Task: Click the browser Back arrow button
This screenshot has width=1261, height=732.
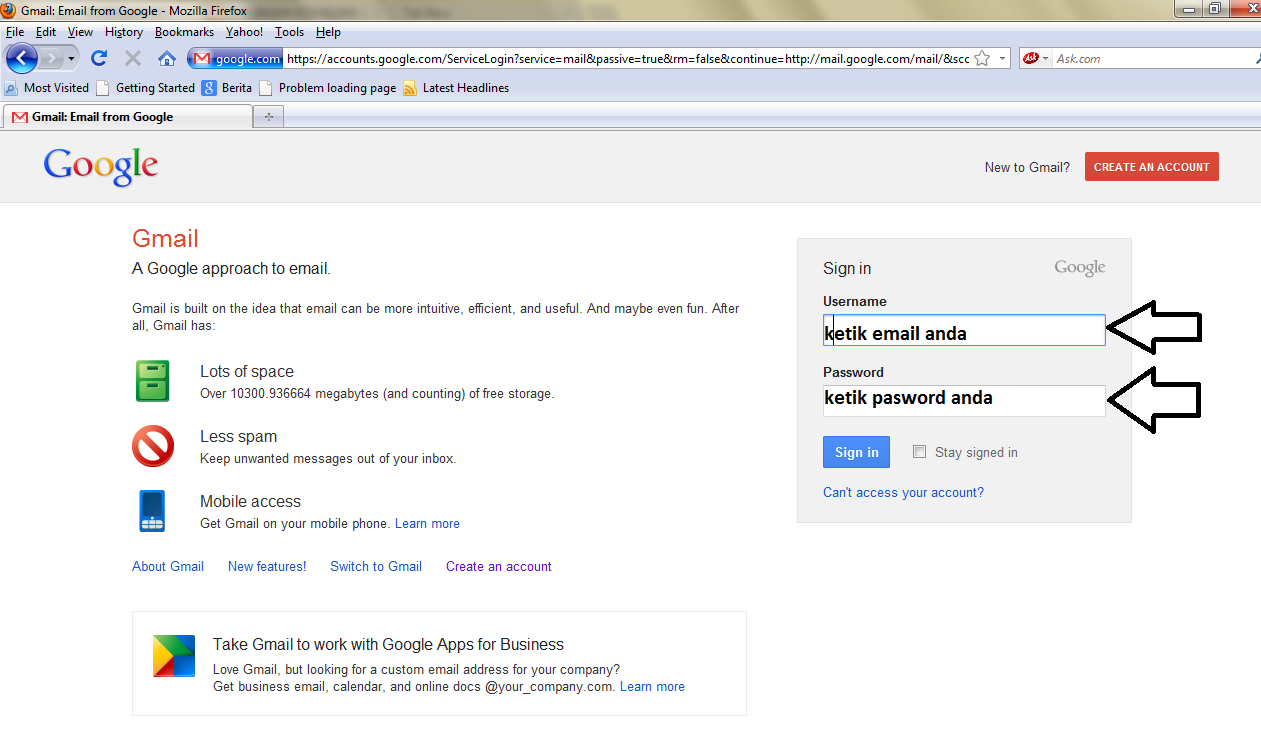Action: click(x=21, y=58)
